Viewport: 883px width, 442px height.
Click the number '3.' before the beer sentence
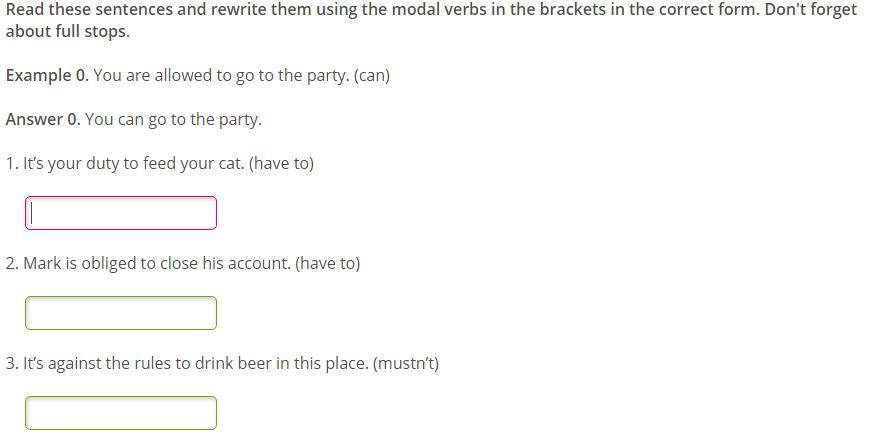[x=12, y=363]
